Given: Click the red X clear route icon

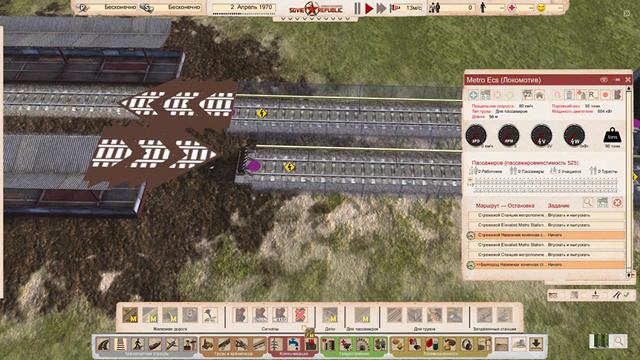Looking at the screenshot, I should (617, 202).
